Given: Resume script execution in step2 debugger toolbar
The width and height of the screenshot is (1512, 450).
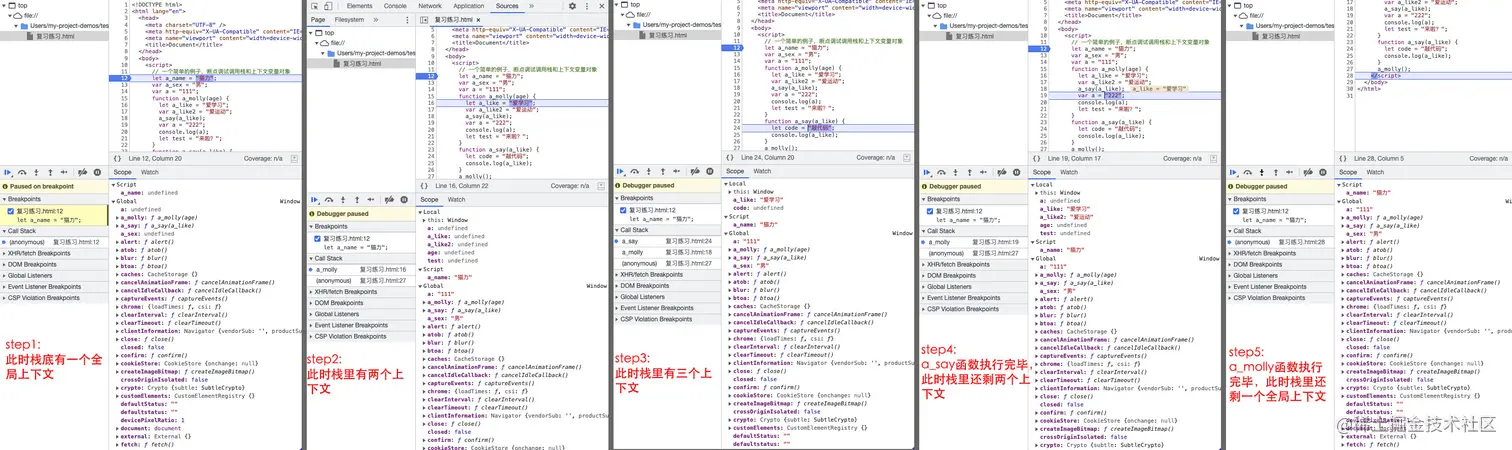Looking at the screenshot, I should pyautogui.click(x=314, y=200).
